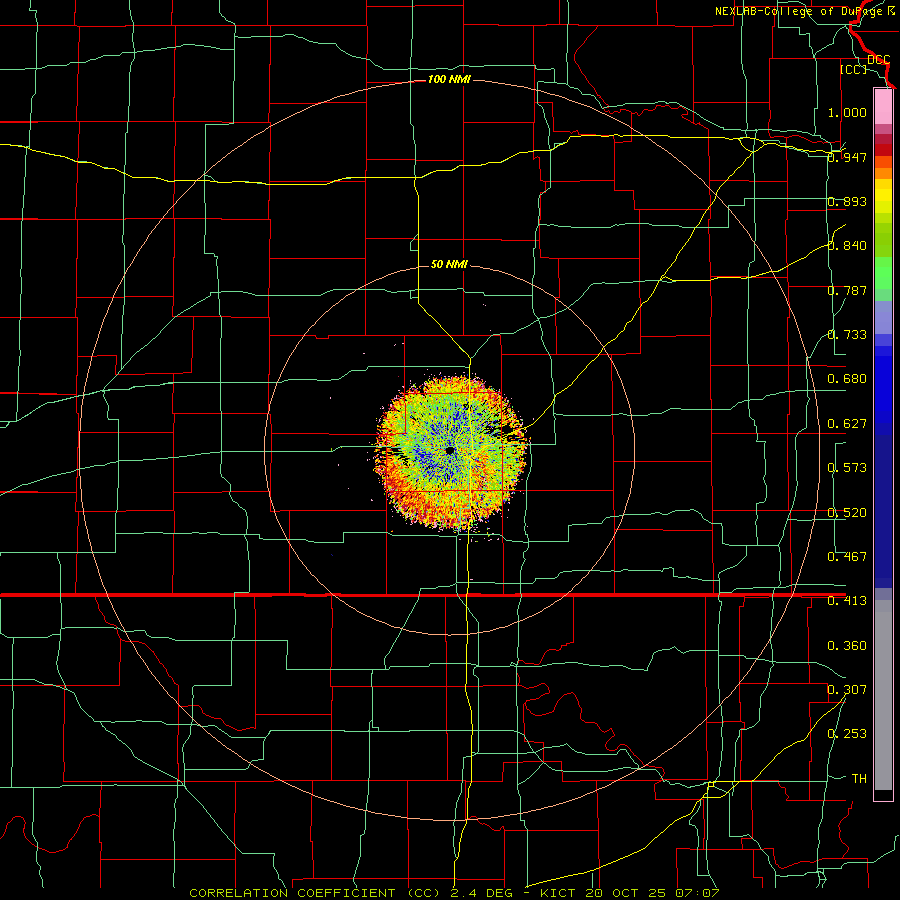The height and width of the screenshot is (900, 900).
Task: Click the 0.253 scale label
Action: (x=847, y=733)
